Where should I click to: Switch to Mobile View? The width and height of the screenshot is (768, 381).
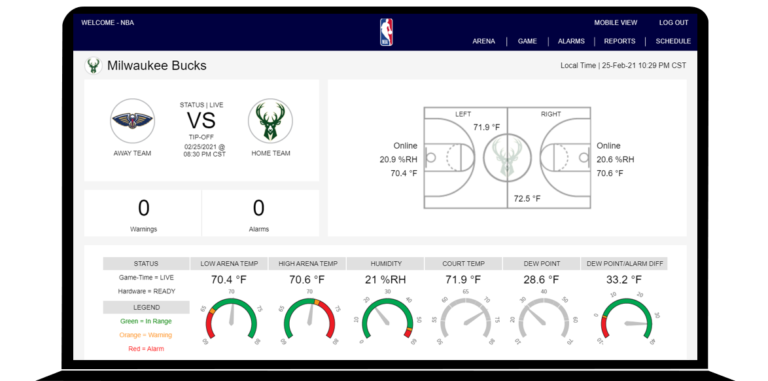[x=616, y=23]
